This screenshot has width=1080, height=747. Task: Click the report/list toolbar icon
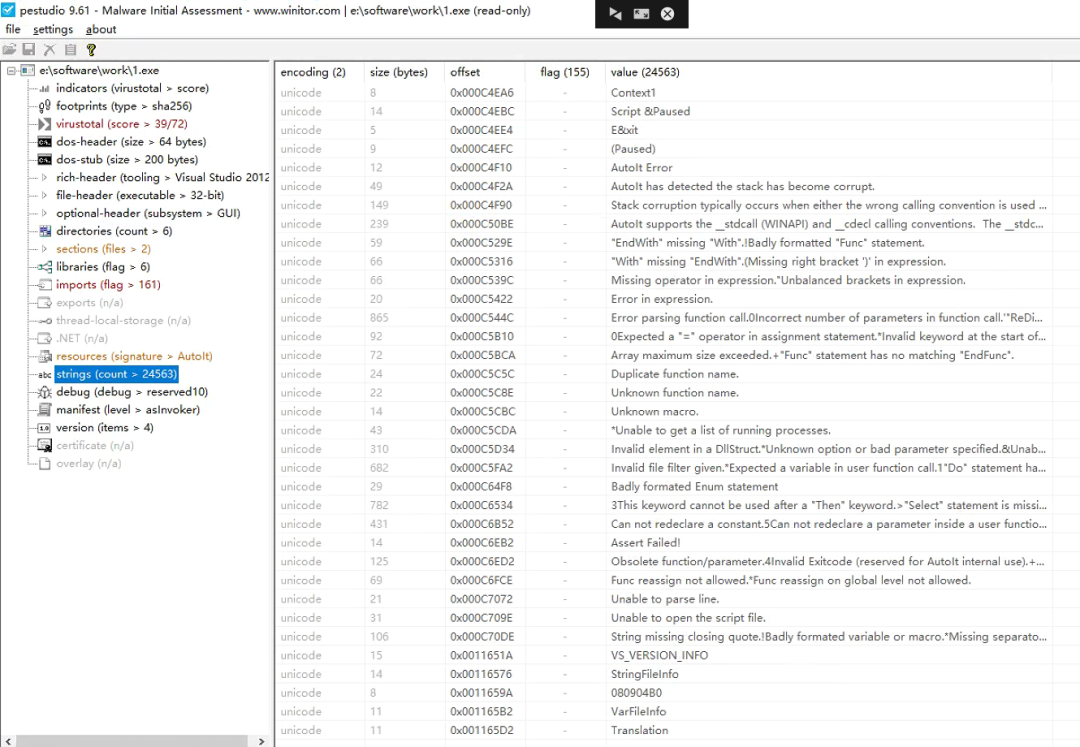(70, 50)
